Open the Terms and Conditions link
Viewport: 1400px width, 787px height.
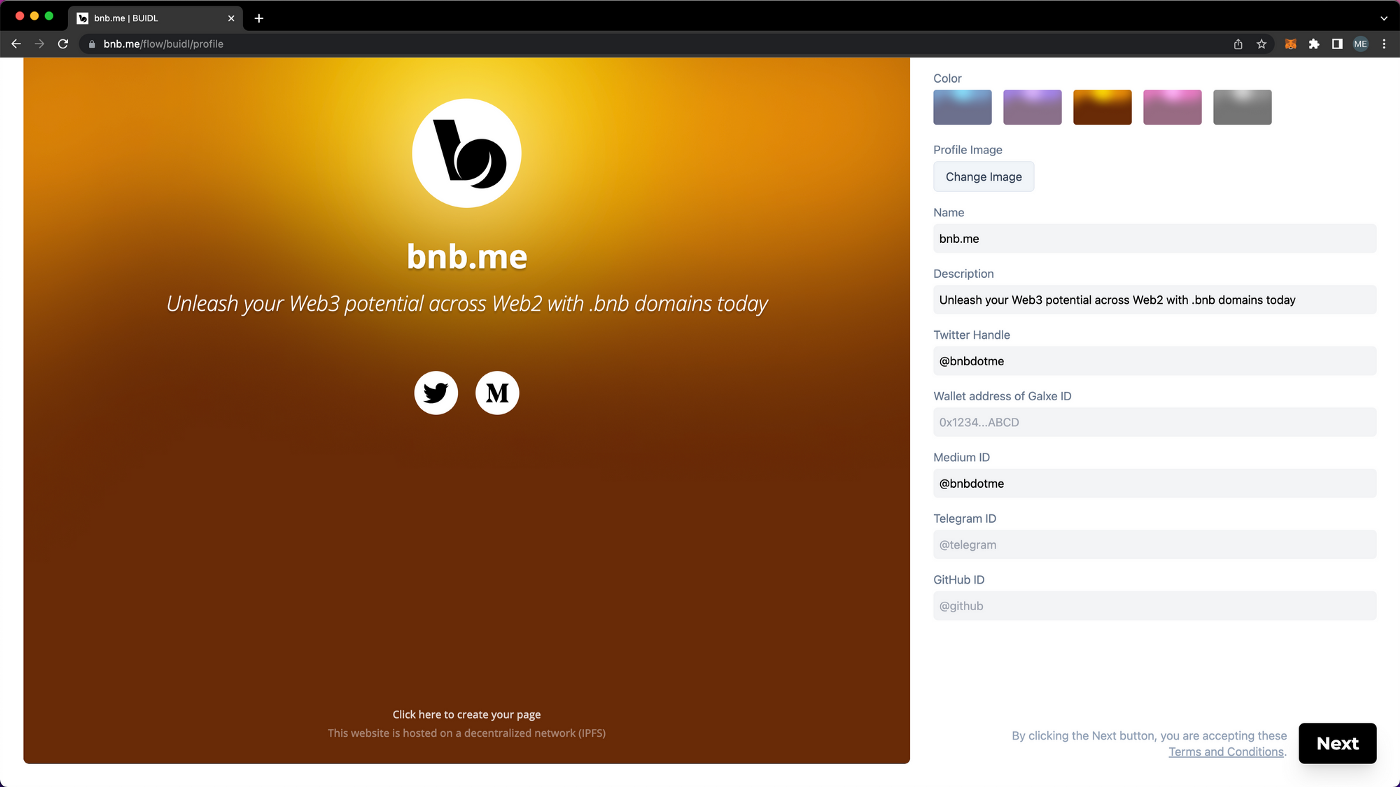point(1226,752)
